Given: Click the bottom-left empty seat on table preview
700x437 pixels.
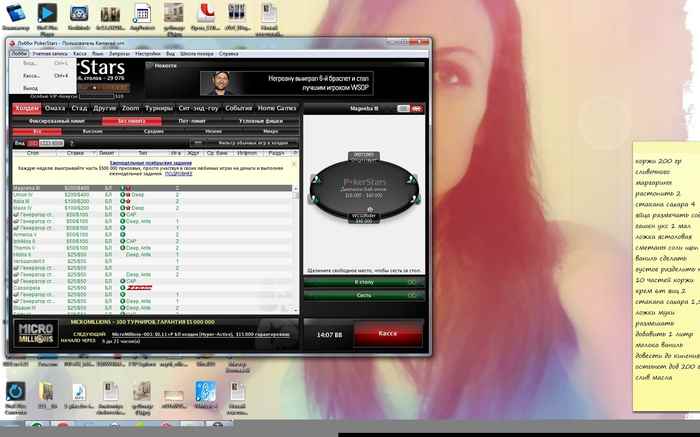Looking at the screenshot, I should [313, 198].
